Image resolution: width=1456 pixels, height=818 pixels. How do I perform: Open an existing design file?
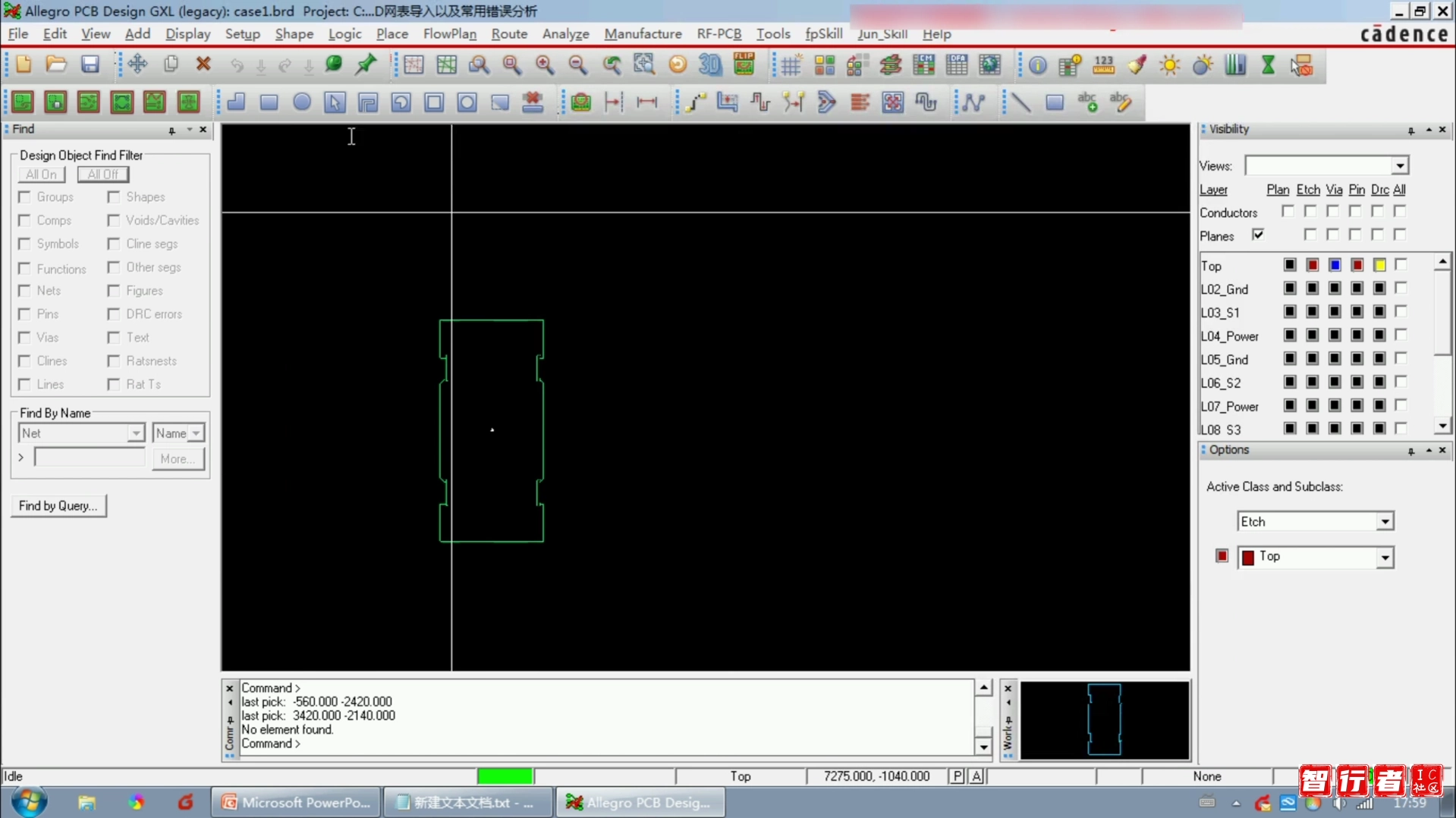point(56,65)
